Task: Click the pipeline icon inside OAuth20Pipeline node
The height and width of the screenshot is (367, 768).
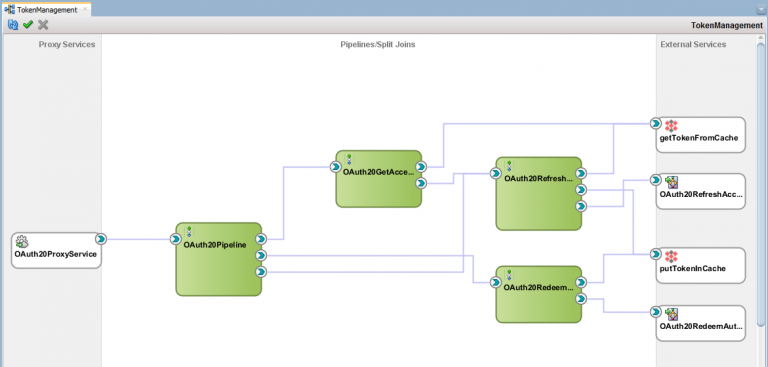Action: pos(189,232)
